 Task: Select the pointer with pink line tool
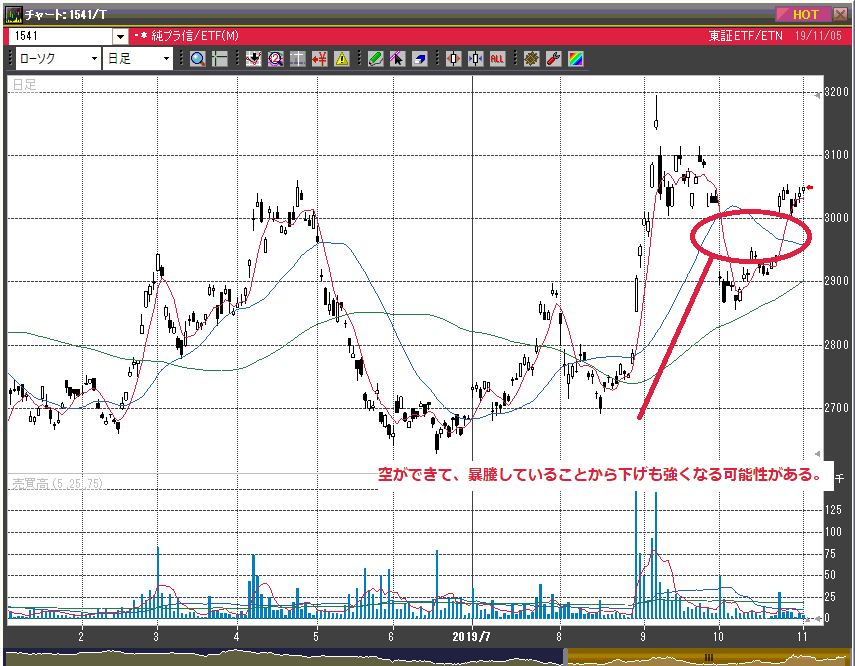tap(398, 58)
